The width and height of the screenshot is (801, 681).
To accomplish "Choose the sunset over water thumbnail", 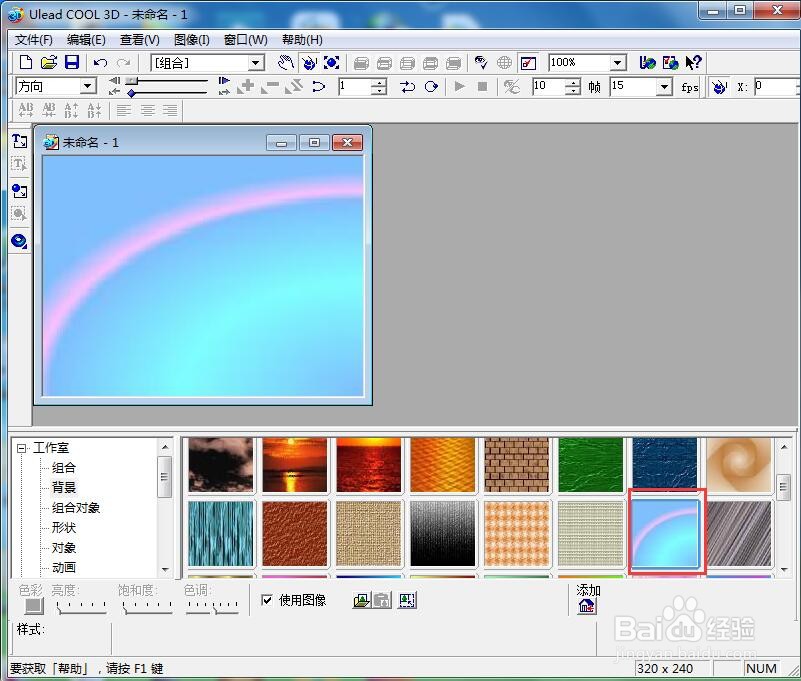I will (295, 465).
